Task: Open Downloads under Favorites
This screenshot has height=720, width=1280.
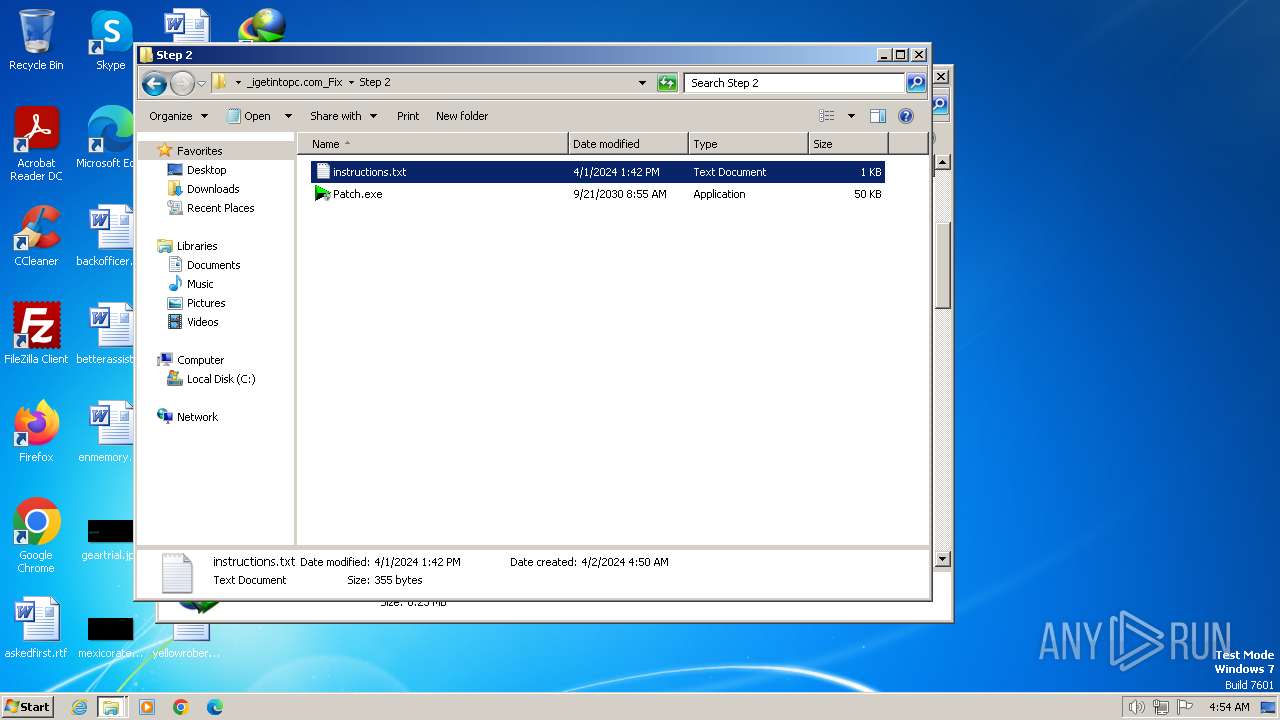Action: click(x=213, y=189)
